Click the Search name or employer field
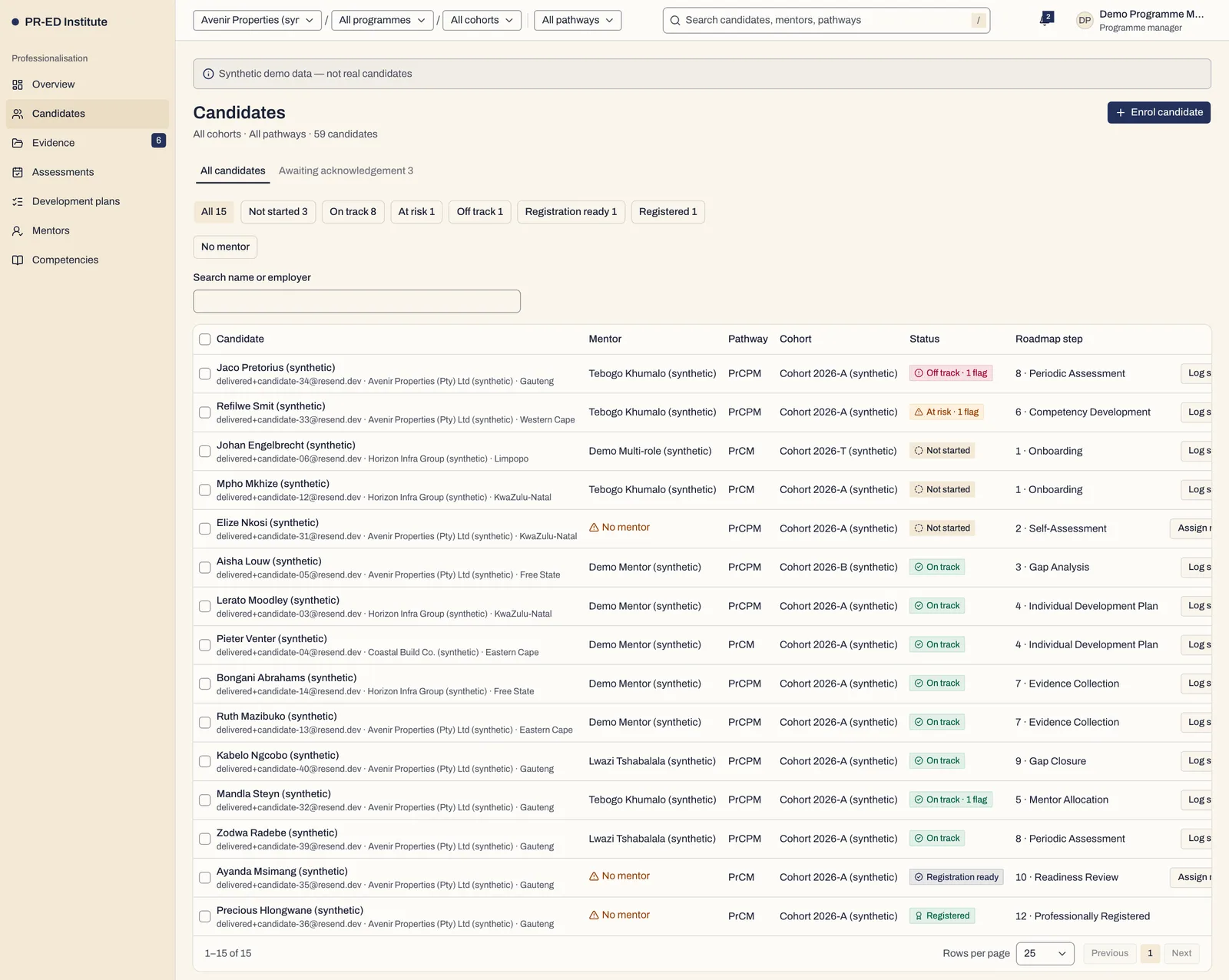Screen dimensions: 1229x980 click(x=357, y=301)
